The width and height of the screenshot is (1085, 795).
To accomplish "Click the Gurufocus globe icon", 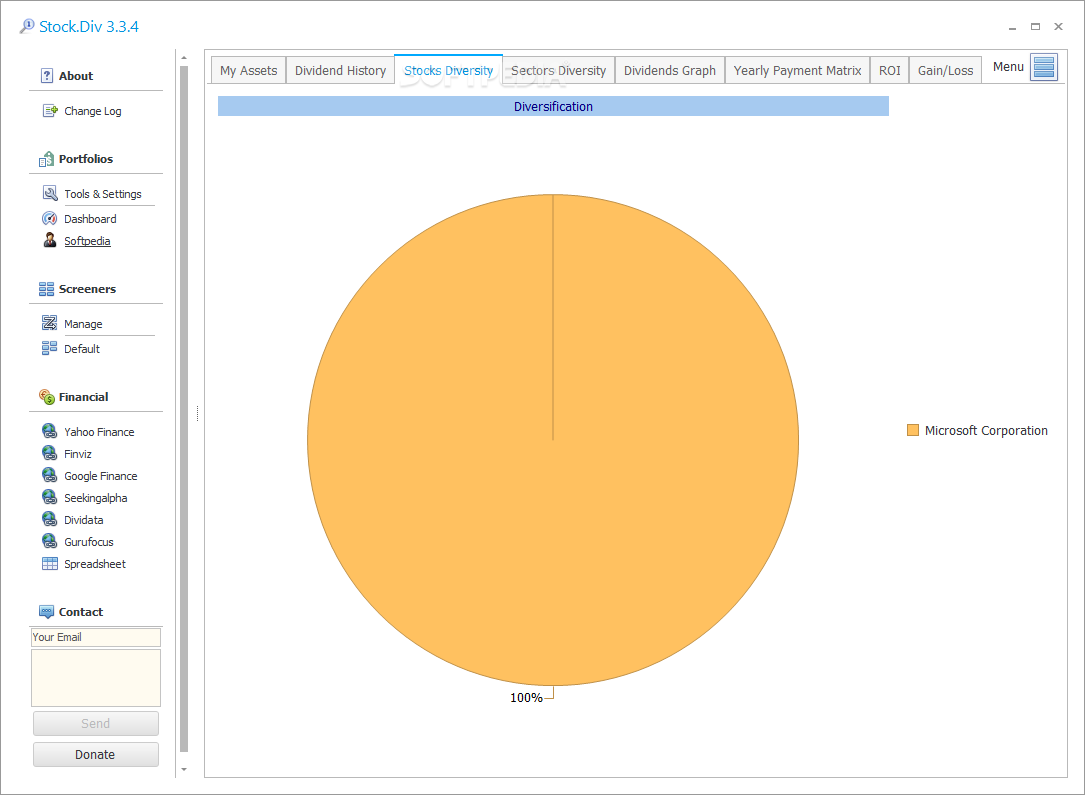I will [50, 541].
